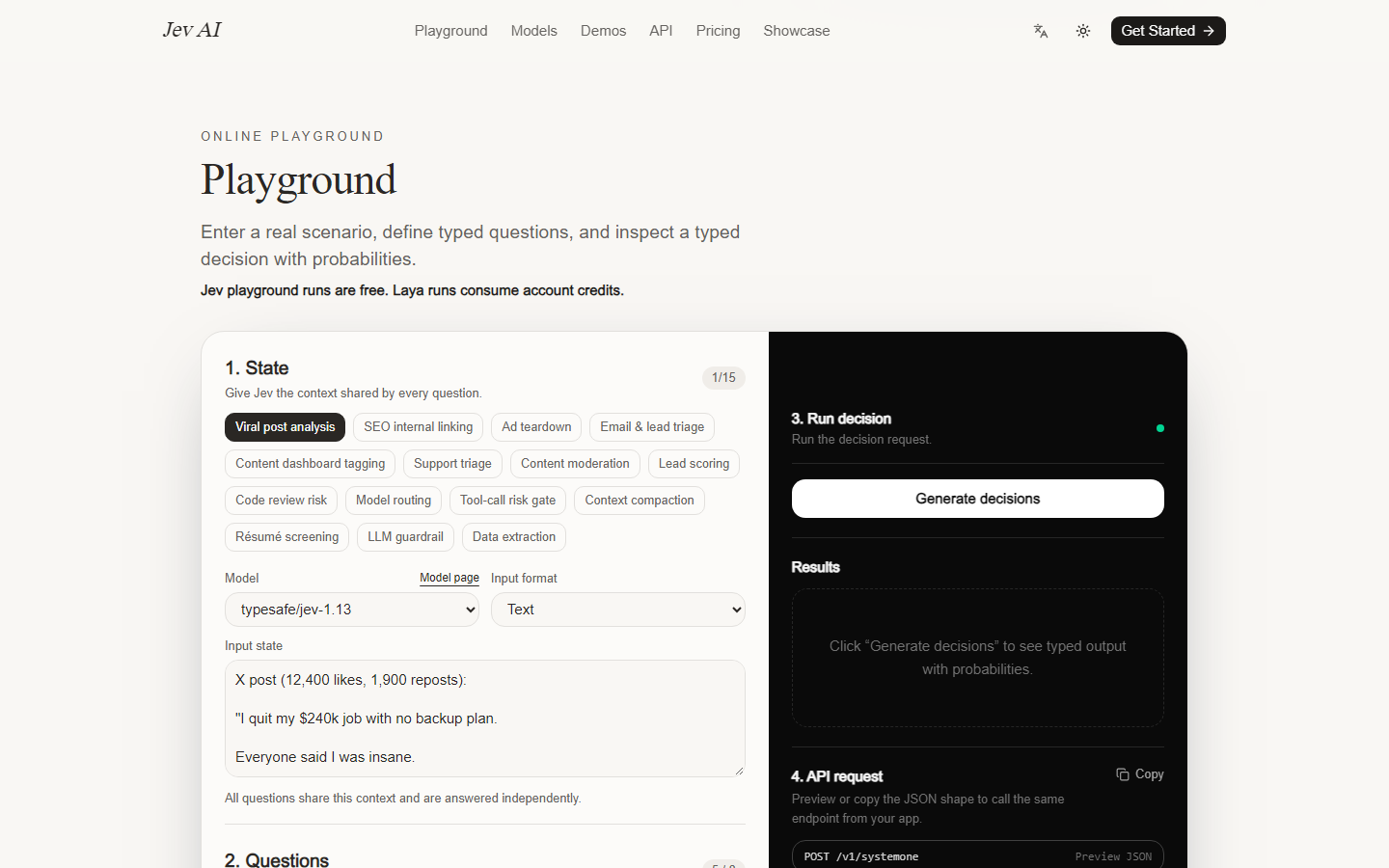Choose the LLM guardrail preset
This screenshot has height=868, width=1389.
[x=406, y=537]
